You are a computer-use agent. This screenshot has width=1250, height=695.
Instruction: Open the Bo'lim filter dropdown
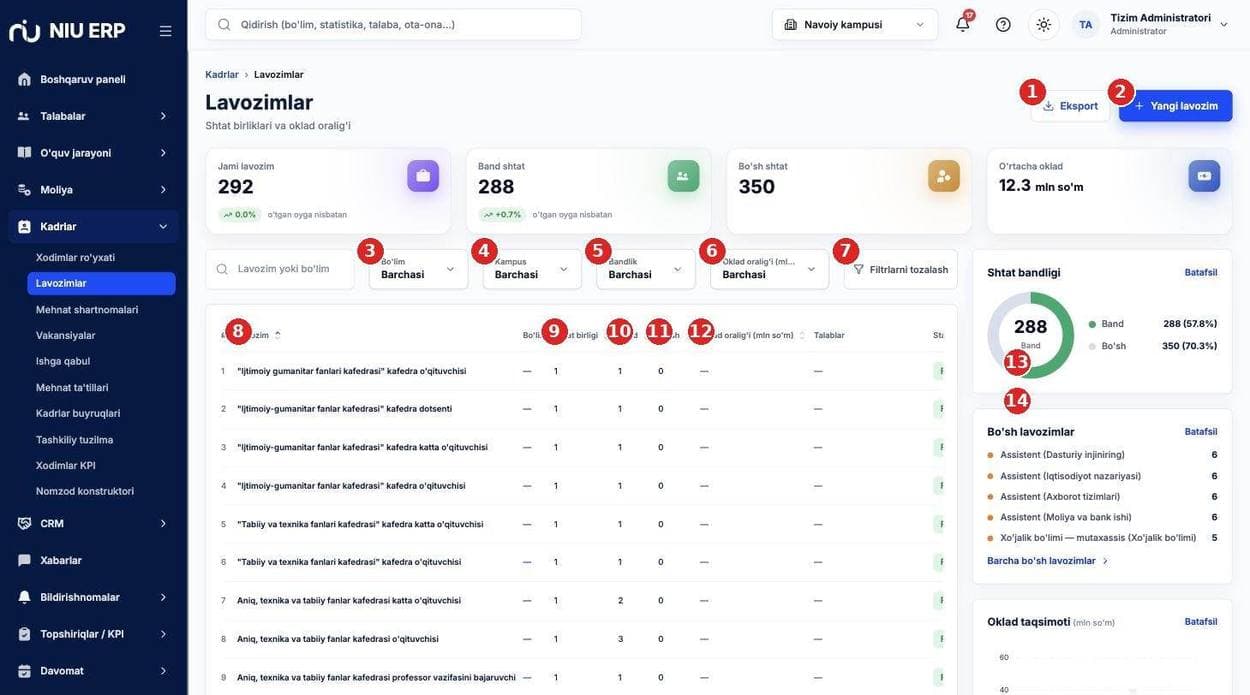(x=418, y=269)
